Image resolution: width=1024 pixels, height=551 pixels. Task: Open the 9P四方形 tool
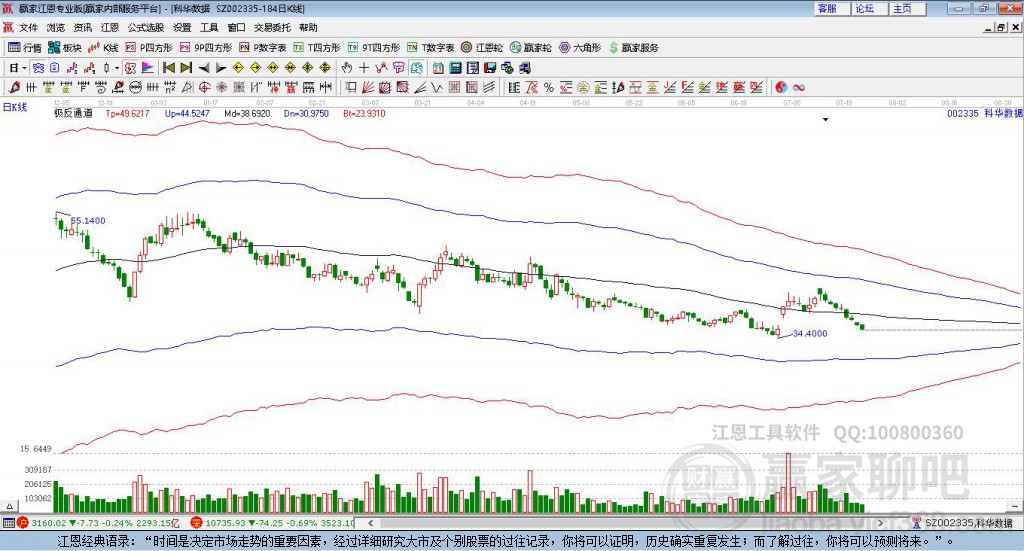click(206, 48)
